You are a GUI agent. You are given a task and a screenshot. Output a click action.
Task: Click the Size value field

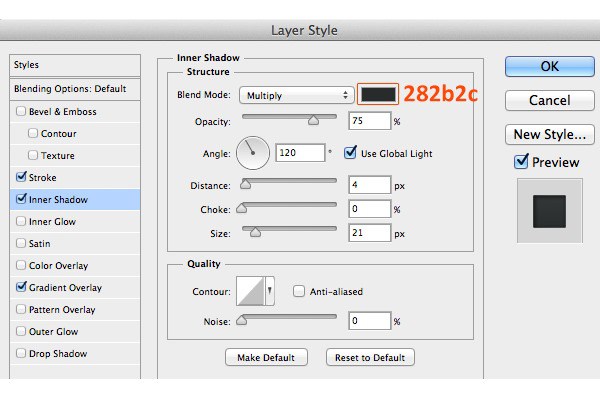370,233
